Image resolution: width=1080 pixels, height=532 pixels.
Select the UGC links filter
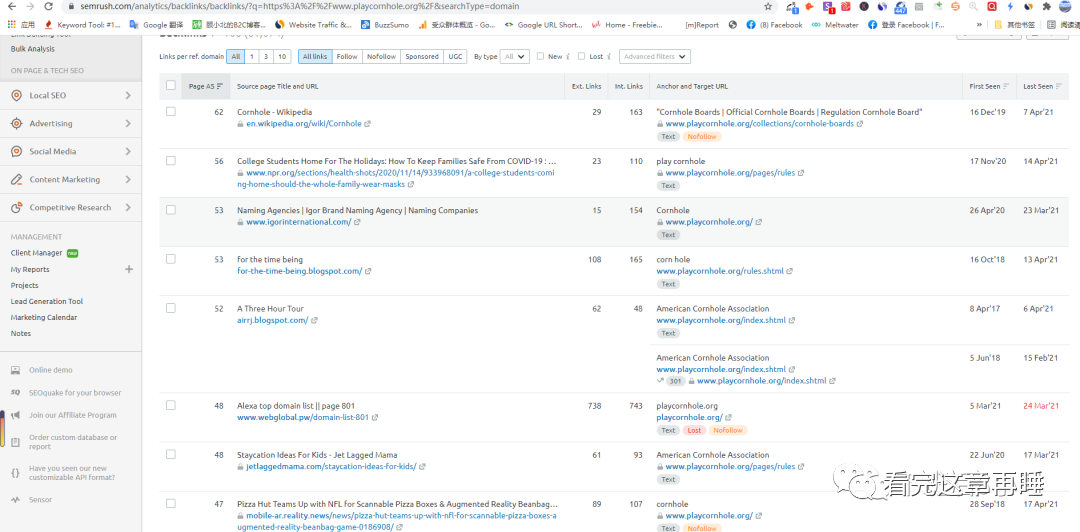coord(455,57)
